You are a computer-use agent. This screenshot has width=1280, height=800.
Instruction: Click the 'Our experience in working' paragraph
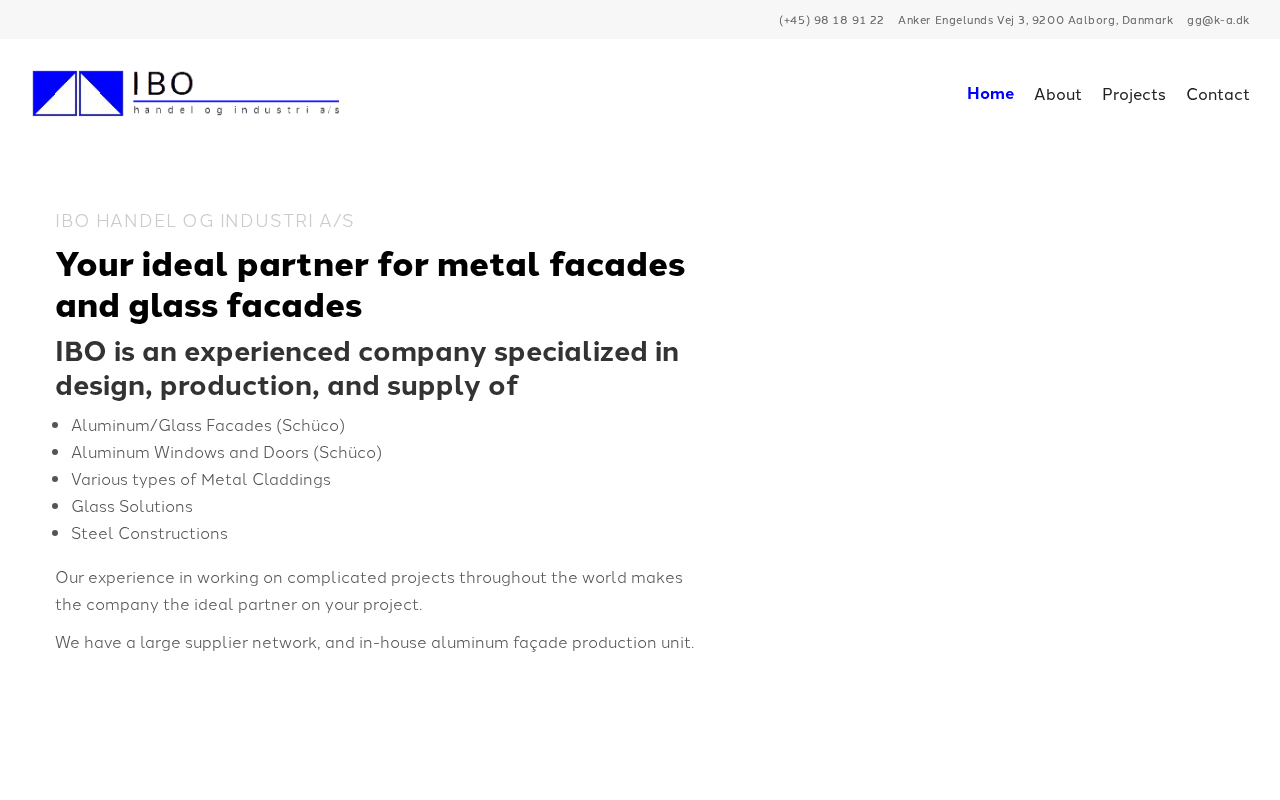pyautogui.click(x=369, y=590)
